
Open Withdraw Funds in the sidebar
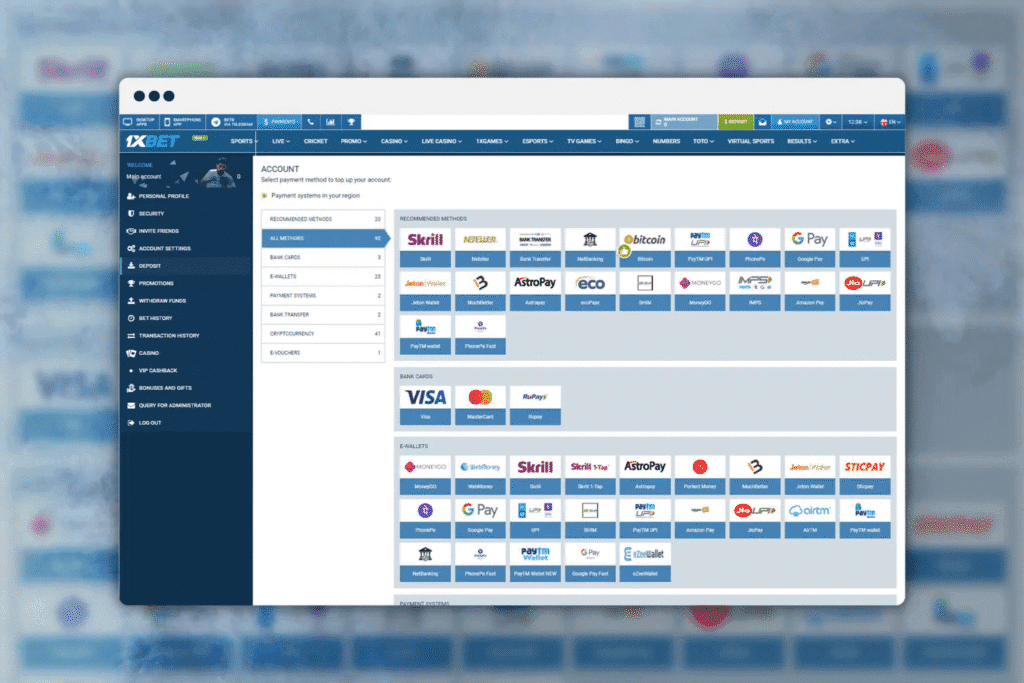click(161, 301)
